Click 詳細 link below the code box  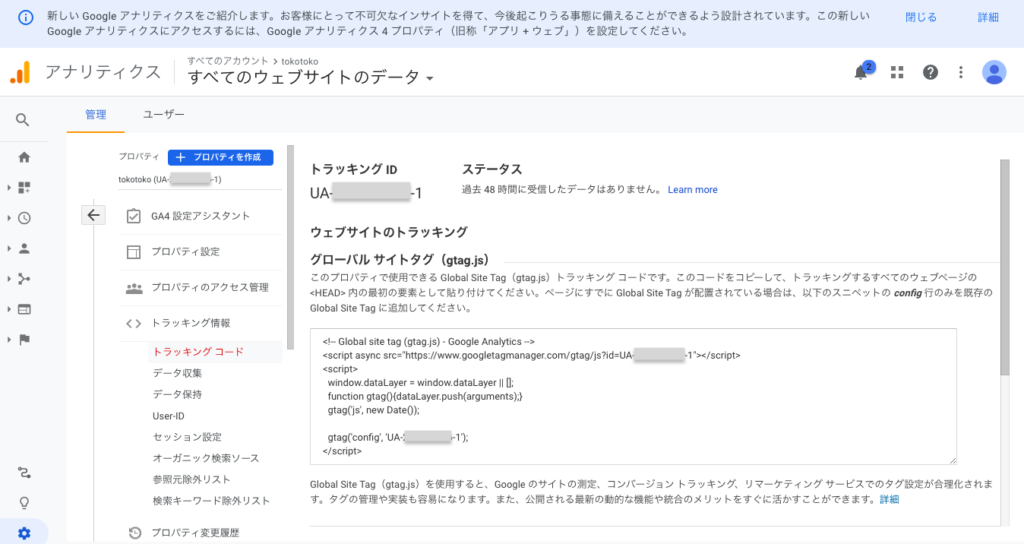click(x=889, y=500)
